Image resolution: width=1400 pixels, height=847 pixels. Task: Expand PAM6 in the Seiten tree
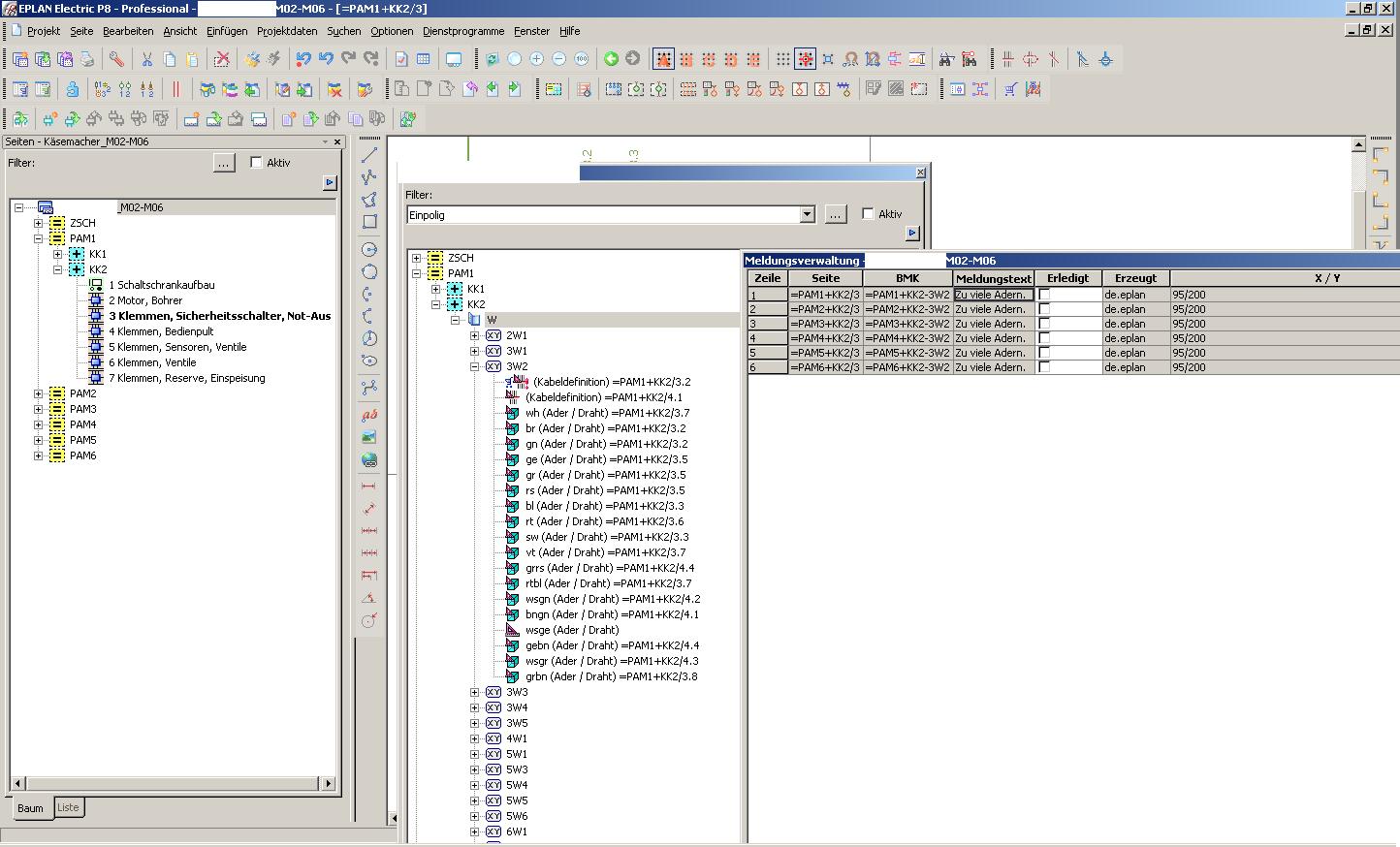(x=38, y=455)
